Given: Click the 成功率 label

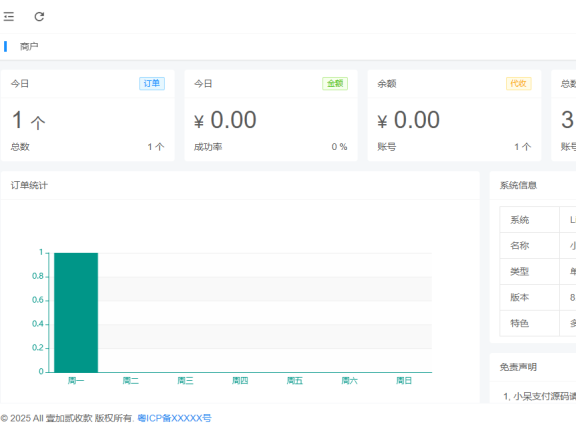Looking at the screenshot, I should [x=208, y=147].
